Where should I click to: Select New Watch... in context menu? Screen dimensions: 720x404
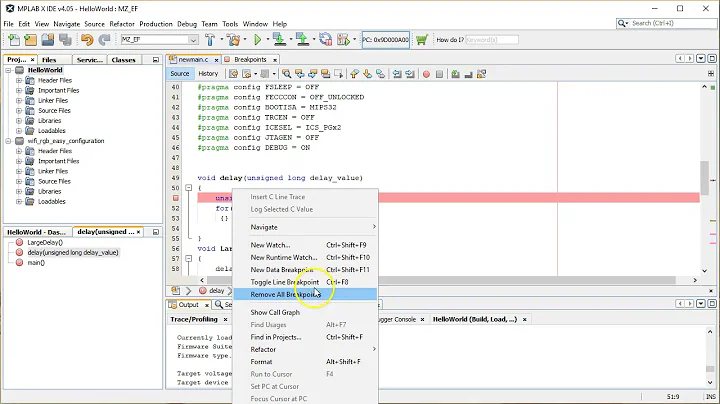click(305, 245)
